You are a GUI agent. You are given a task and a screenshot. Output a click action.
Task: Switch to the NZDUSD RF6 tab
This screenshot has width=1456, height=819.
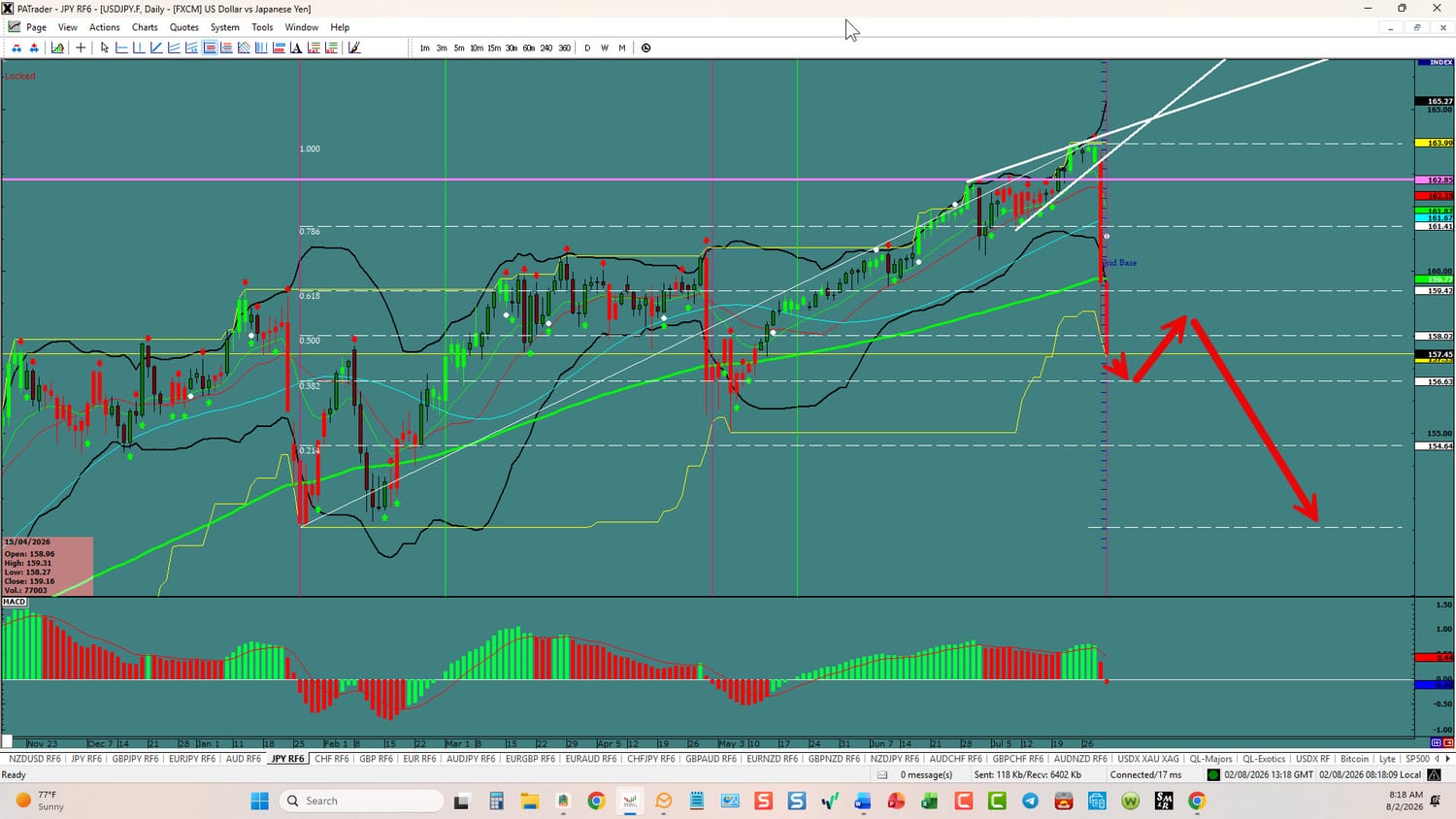click(x=34, y=759)
